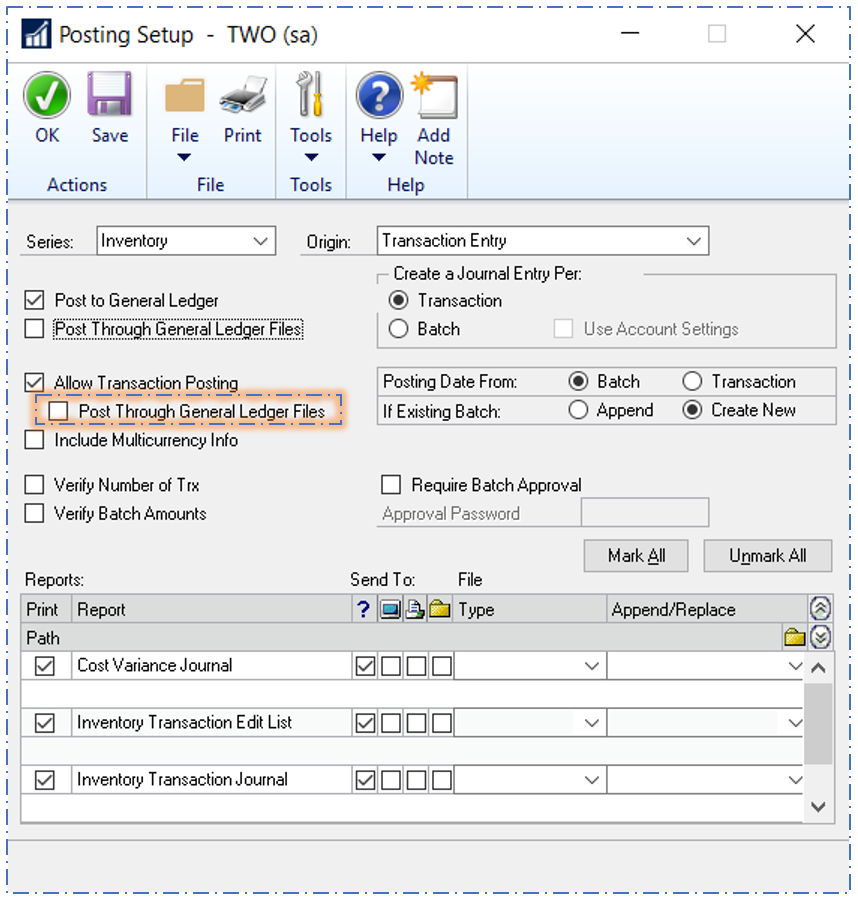The image size is (858, 901).
Task: Click the file folder send-to icon in header
Action: pyautogui.click(x=440, y=608)
